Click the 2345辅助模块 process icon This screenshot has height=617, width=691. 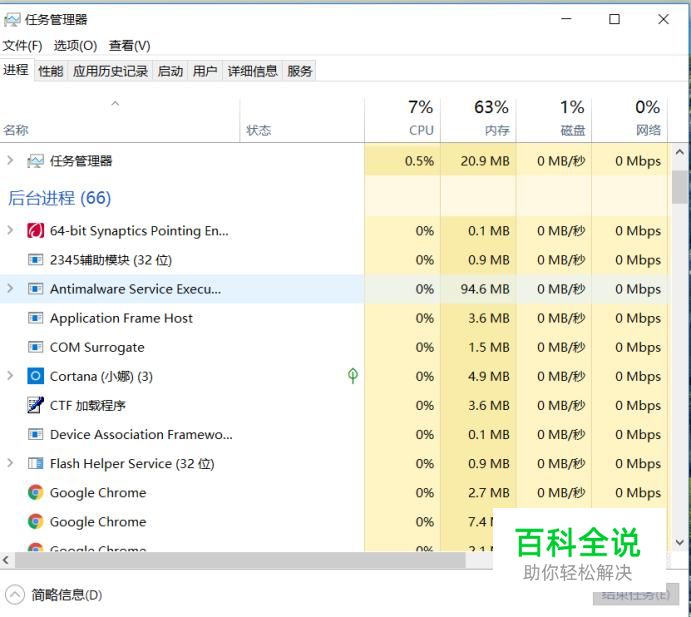(35, 260)
